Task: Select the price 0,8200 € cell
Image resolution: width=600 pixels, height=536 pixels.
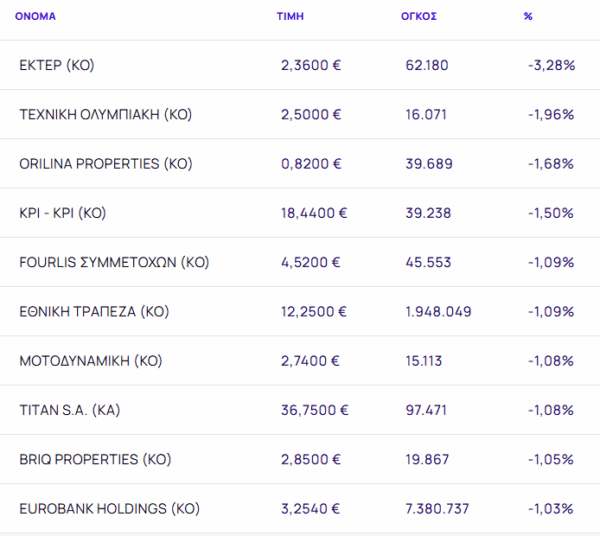Action: pyautogui.click(x=311, y=164)
